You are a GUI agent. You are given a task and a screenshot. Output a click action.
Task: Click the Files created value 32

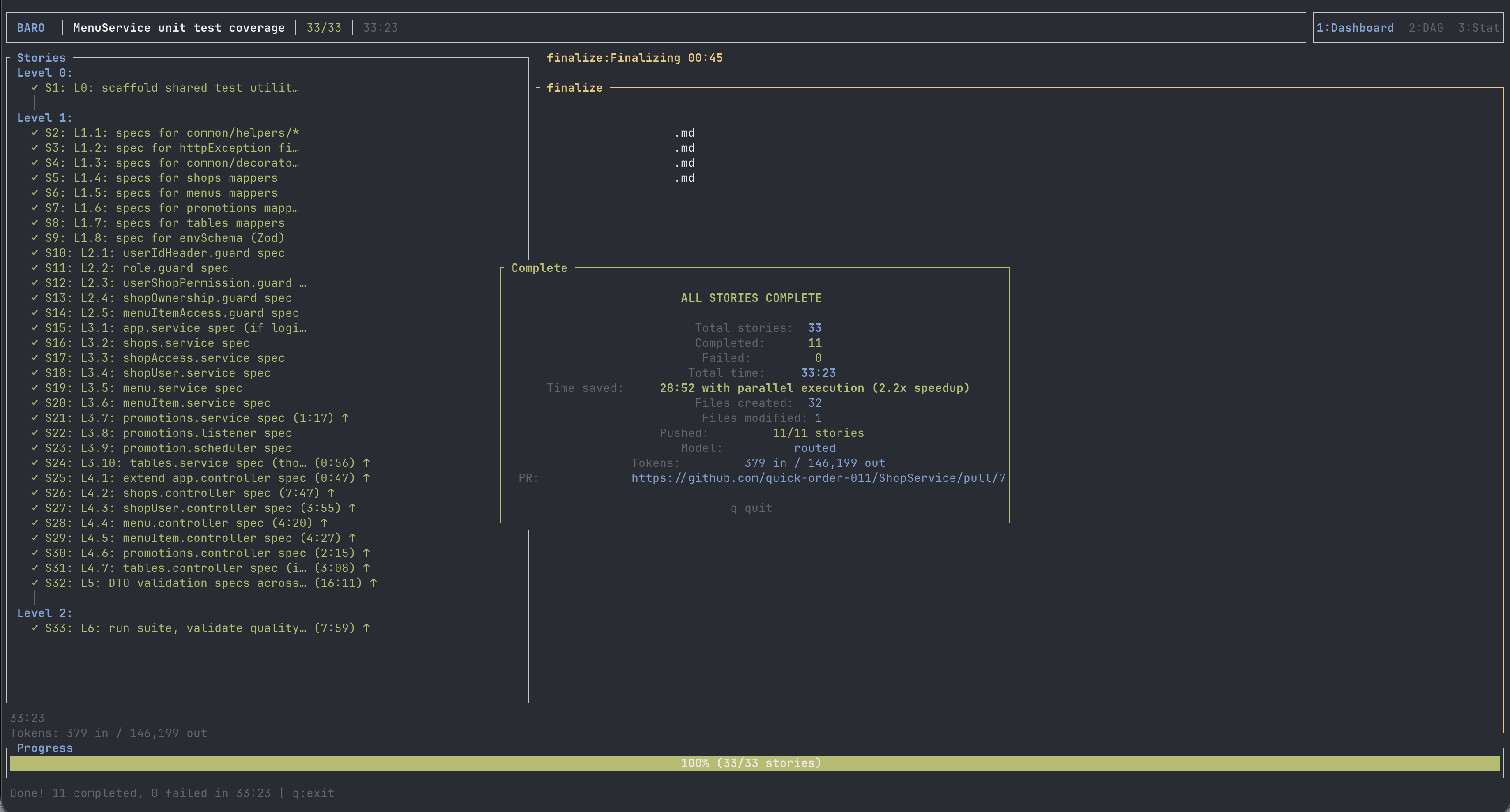pos(815,403)
